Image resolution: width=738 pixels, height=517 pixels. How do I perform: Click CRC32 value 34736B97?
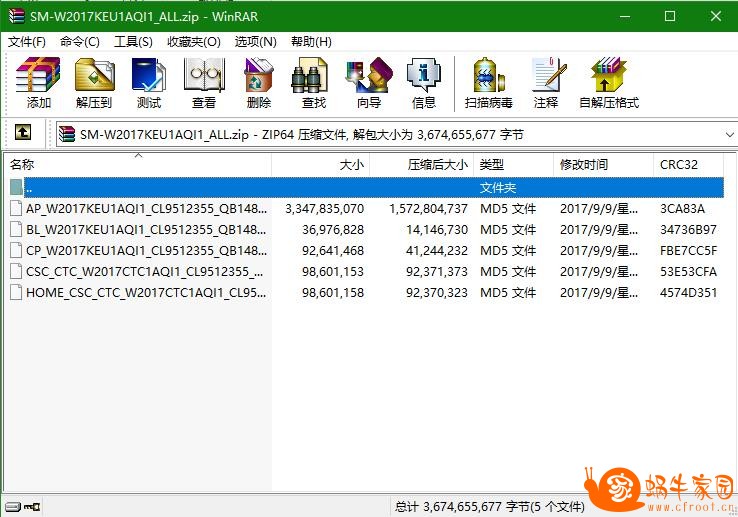click(688, 230)
